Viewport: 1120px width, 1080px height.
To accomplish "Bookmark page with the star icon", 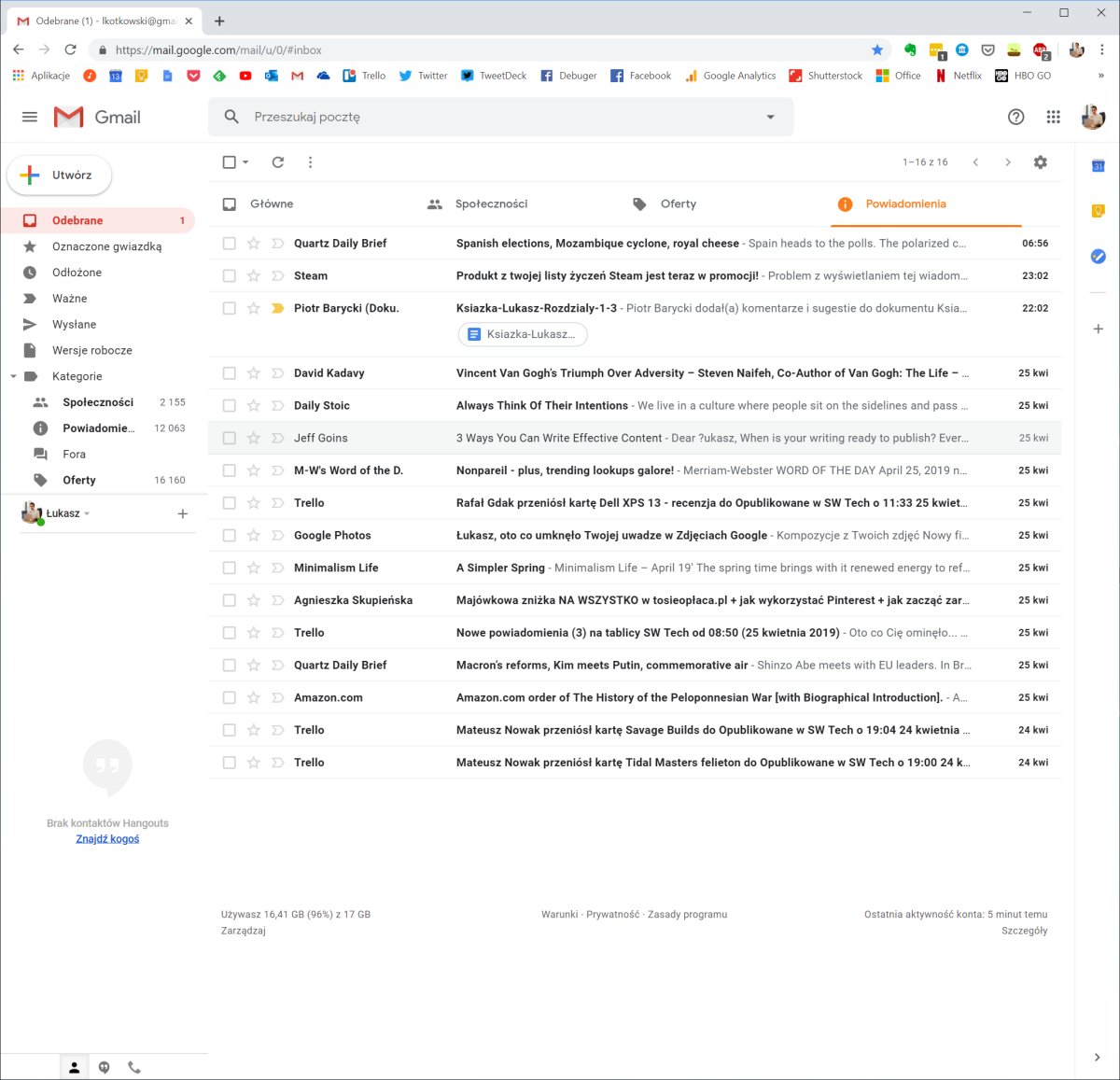I will (877, 49).
